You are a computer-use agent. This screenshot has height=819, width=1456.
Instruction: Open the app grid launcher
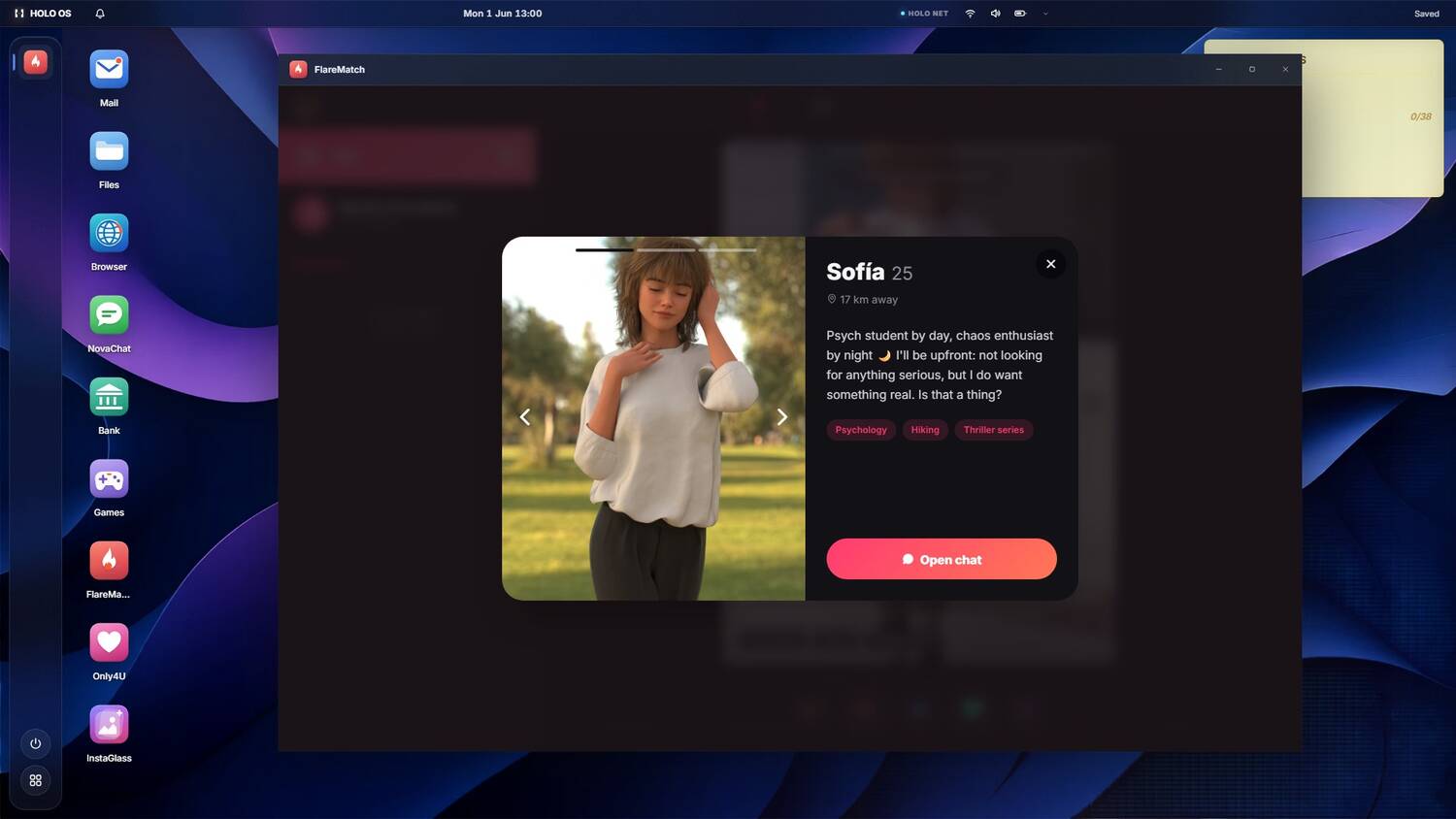(36, 780)
